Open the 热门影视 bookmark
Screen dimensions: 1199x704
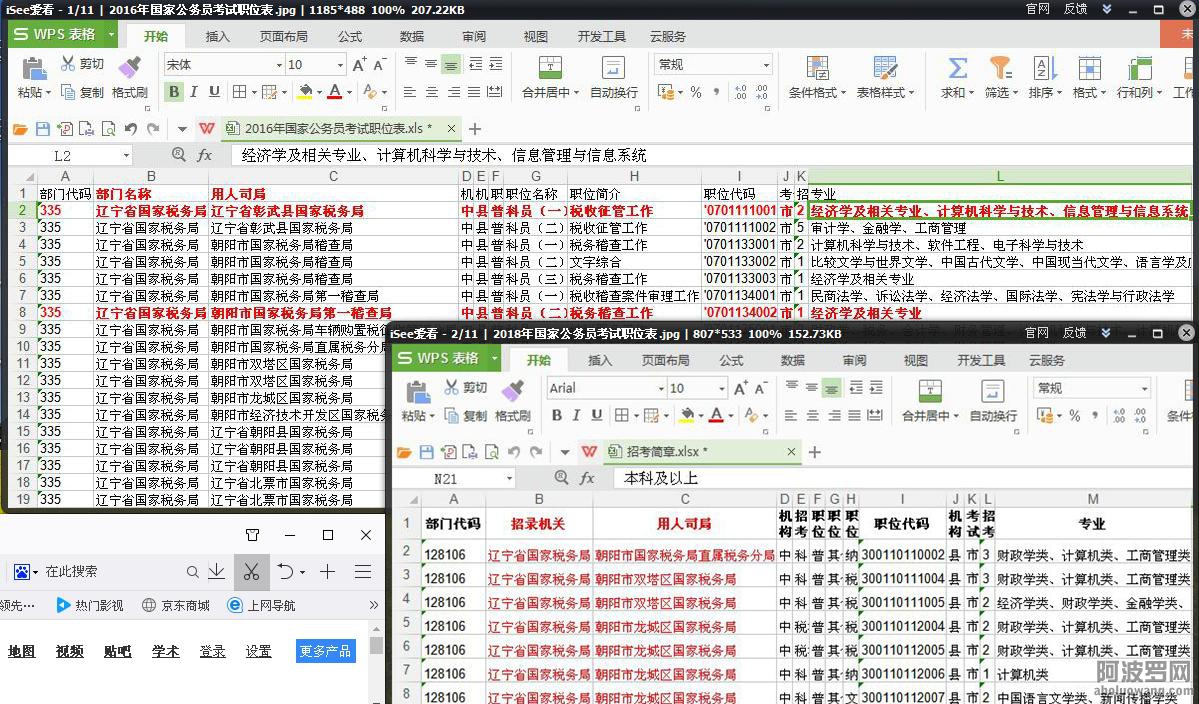pyautogui.click(x=89, y=605)
